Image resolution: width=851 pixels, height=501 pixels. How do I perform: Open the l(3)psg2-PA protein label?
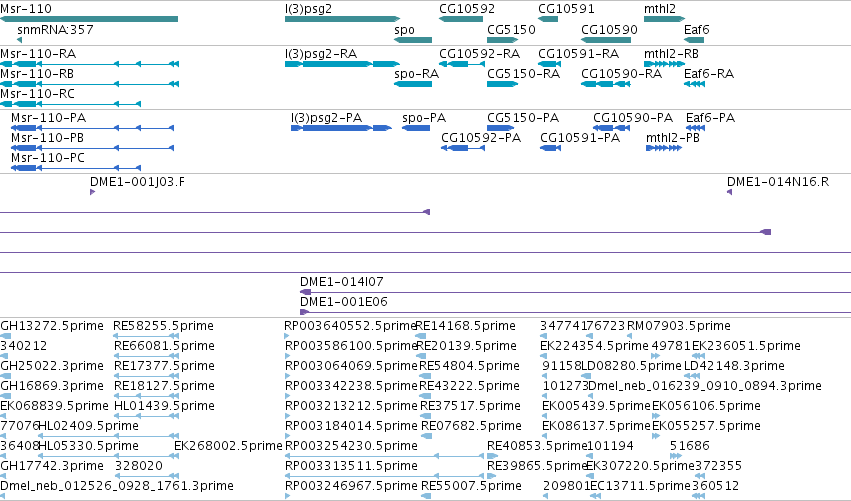pos(326,118)
